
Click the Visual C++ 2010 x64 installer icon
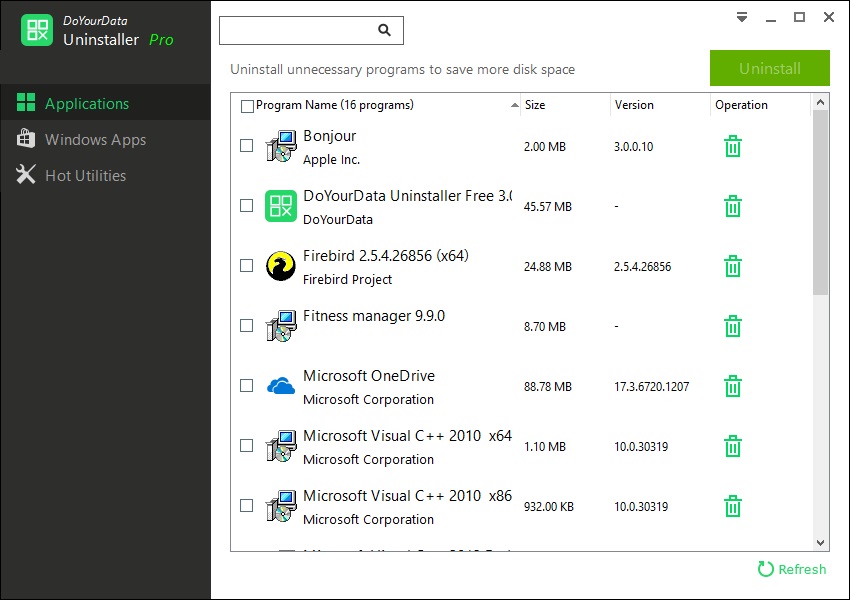[x=281, y=446]
